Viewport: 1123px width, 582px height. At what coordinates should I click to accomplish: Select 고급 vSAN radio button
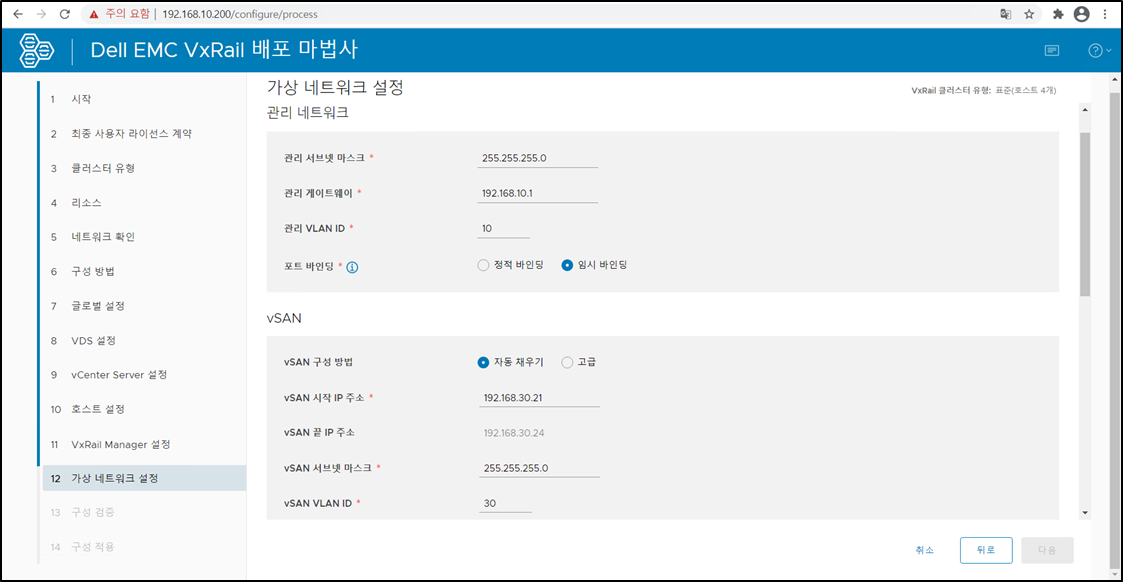coord(567,362)
